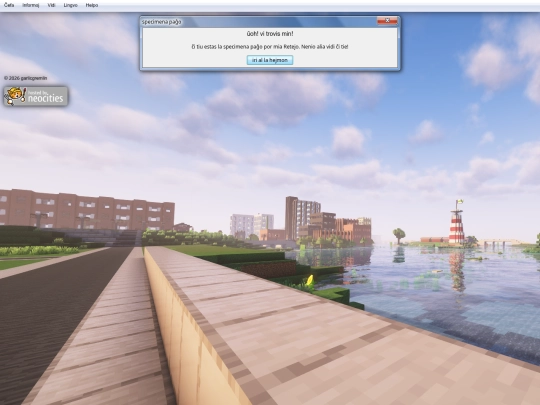
Task: Click the sentence 'ĉi tiu estas la specimena paĝo'
Action: coord(227,46)
